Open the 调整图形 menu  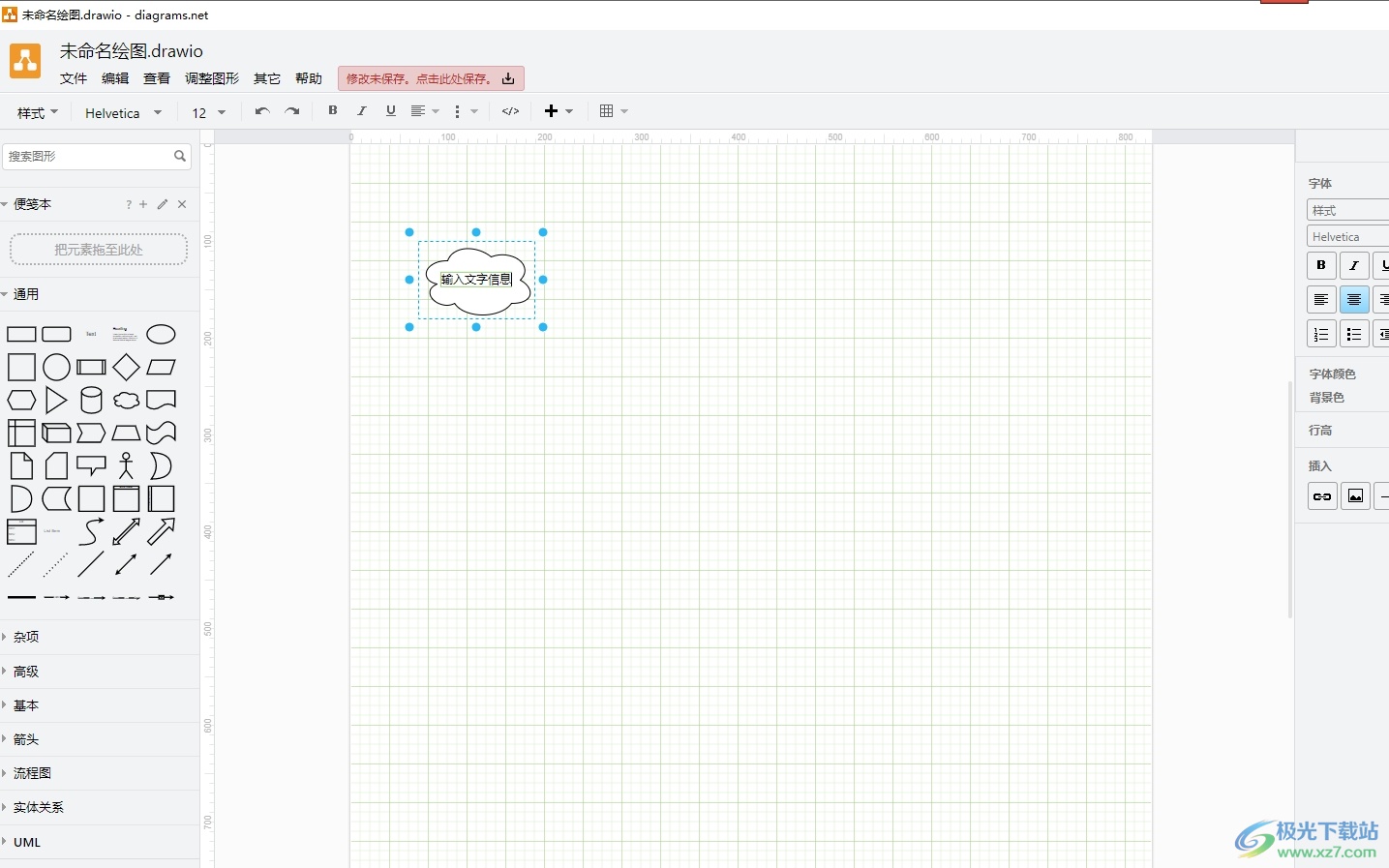[x=212, y=78]
